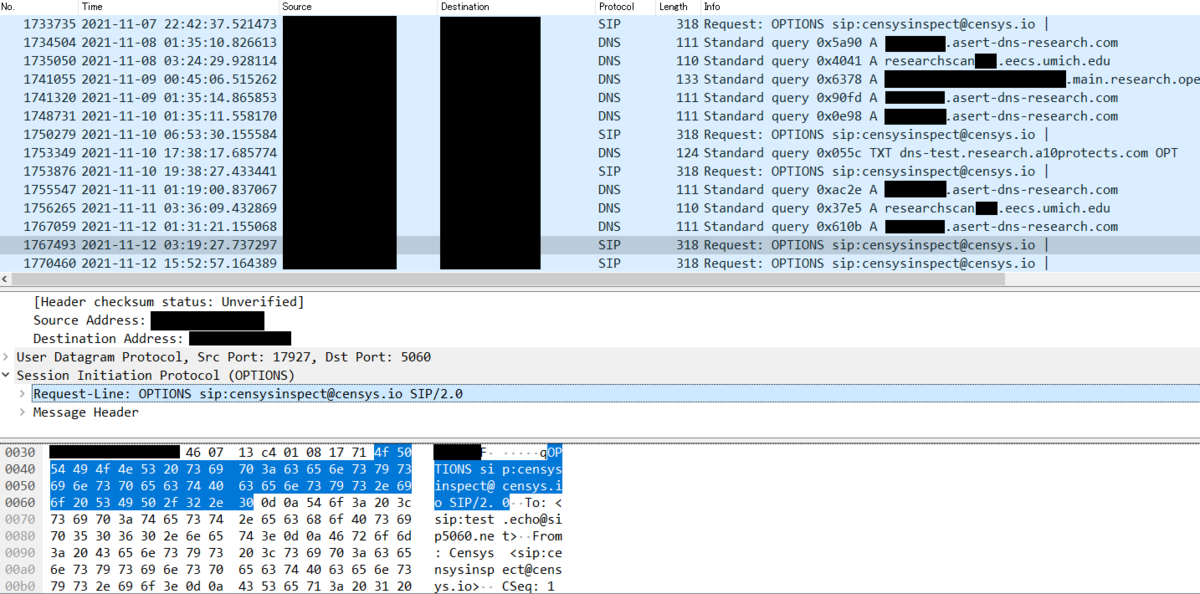Select packet 1753876 at 19:38:27.433441
The height and width of the screenshot is (594, 1200).
pyautogui.click(x=600, y=171)
